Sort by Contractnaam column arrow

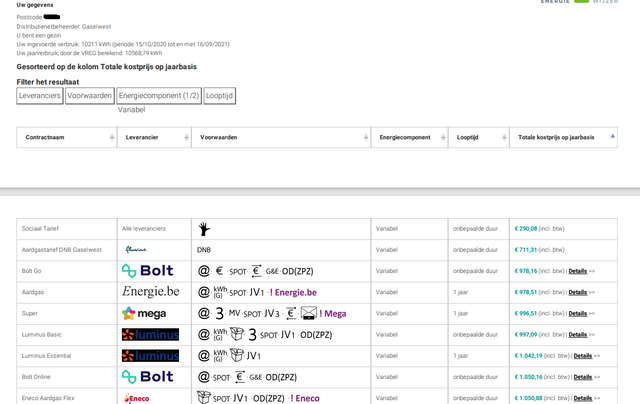(x=112, y=138)
